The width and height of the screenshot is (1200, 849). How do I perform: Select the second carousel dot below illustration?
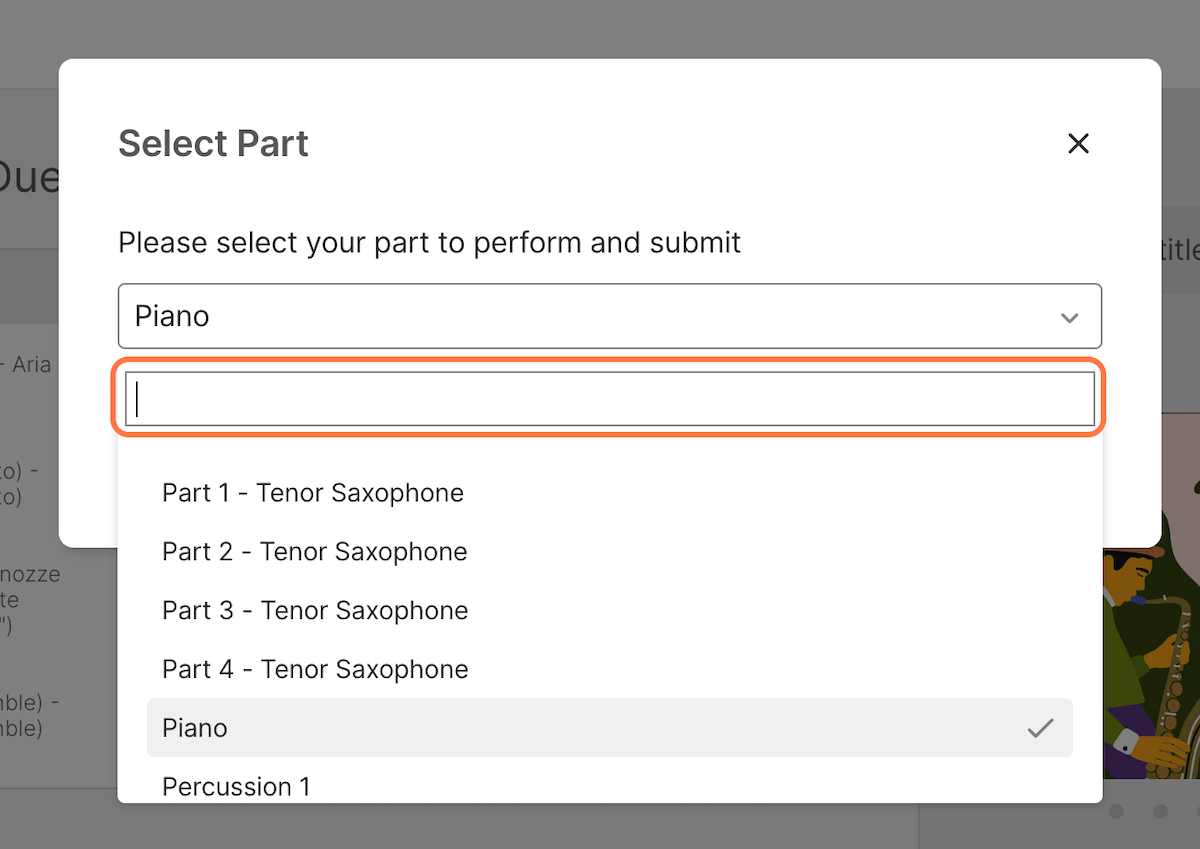pyautogui.click(x=1160, y=811)
